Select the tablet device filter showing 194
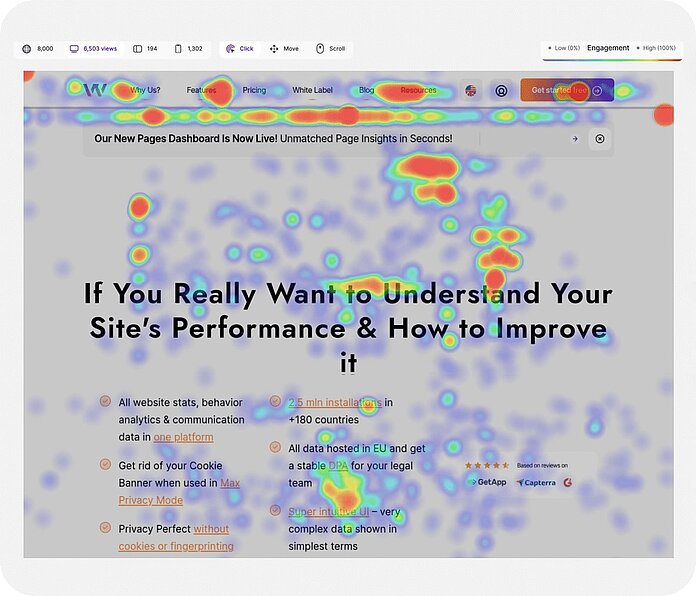This screenshot has width=696, height=596. click(145, 48)
